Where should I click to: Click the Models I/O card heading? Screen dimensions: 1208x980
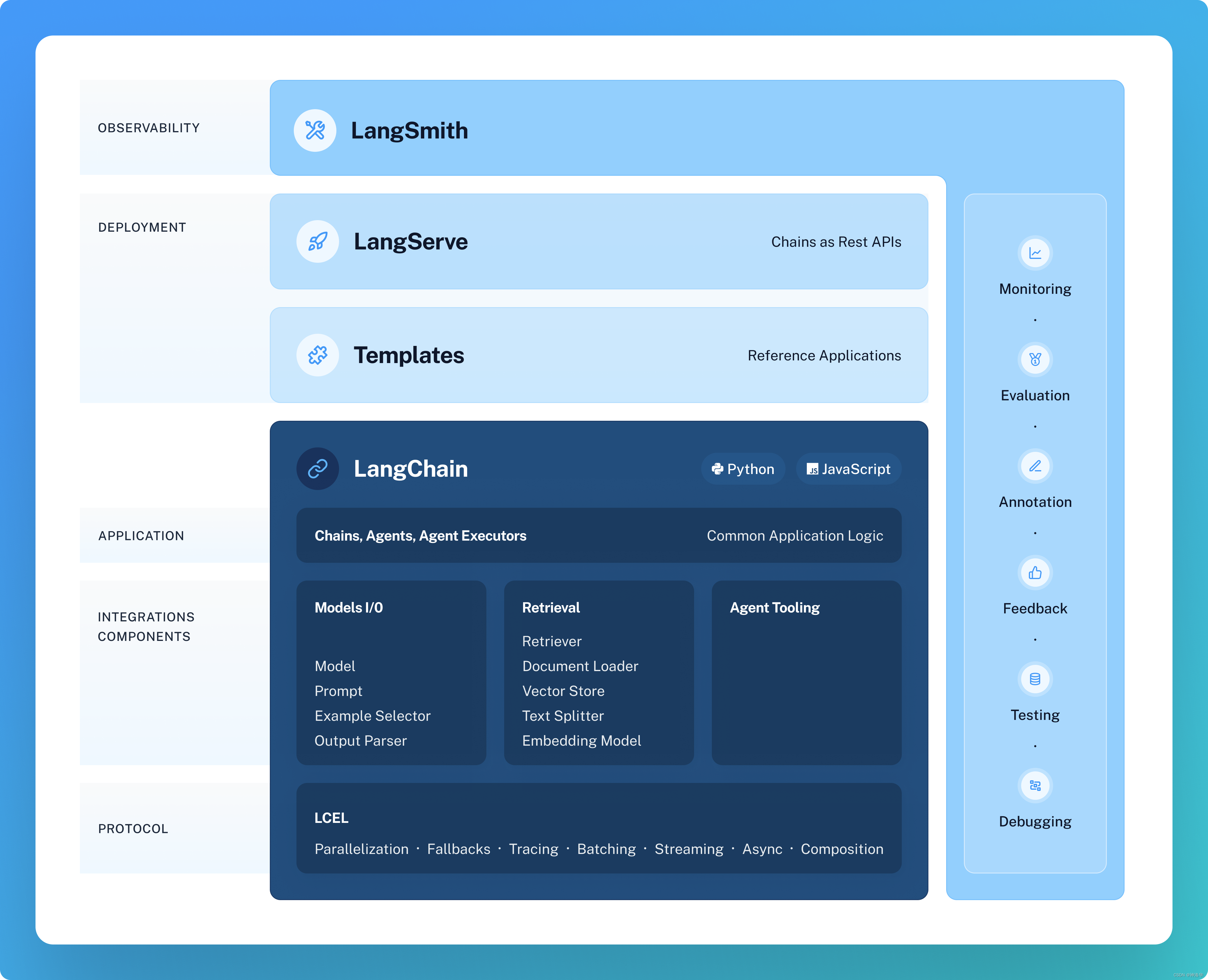[x=348, y=607]
